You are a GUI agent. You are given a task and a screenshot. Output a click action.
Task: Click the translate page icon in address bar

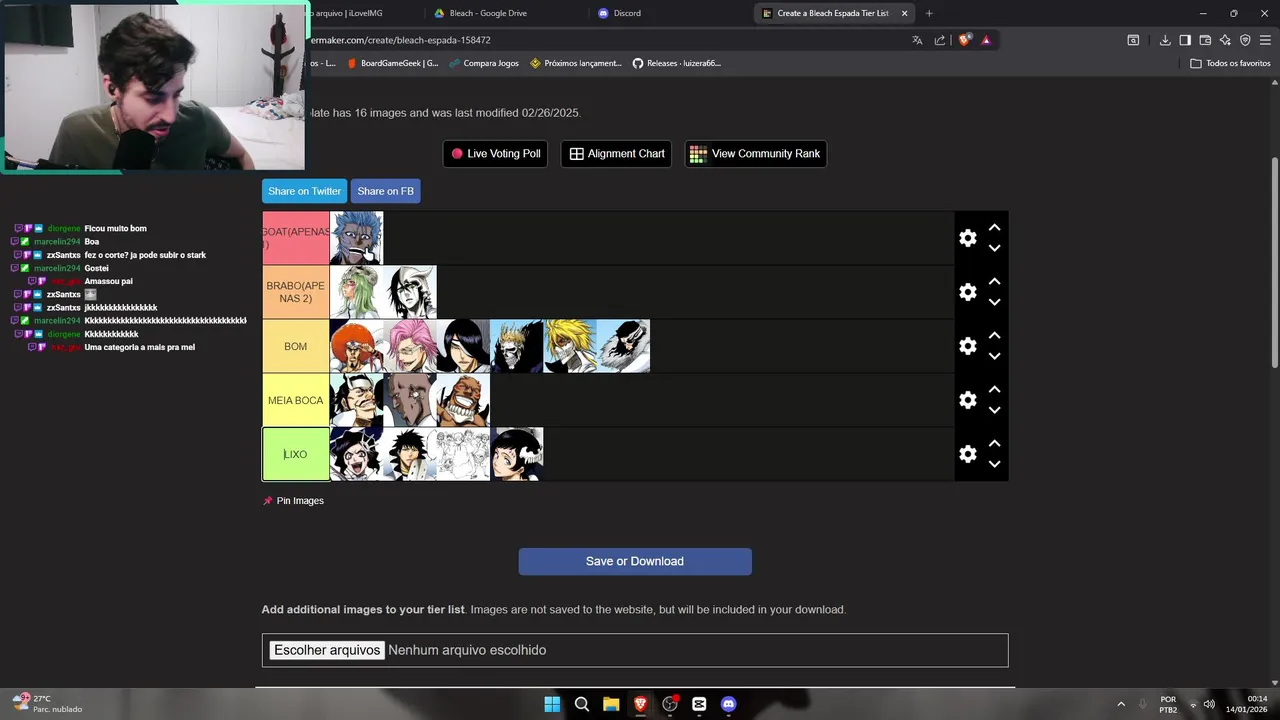[917, 40]
